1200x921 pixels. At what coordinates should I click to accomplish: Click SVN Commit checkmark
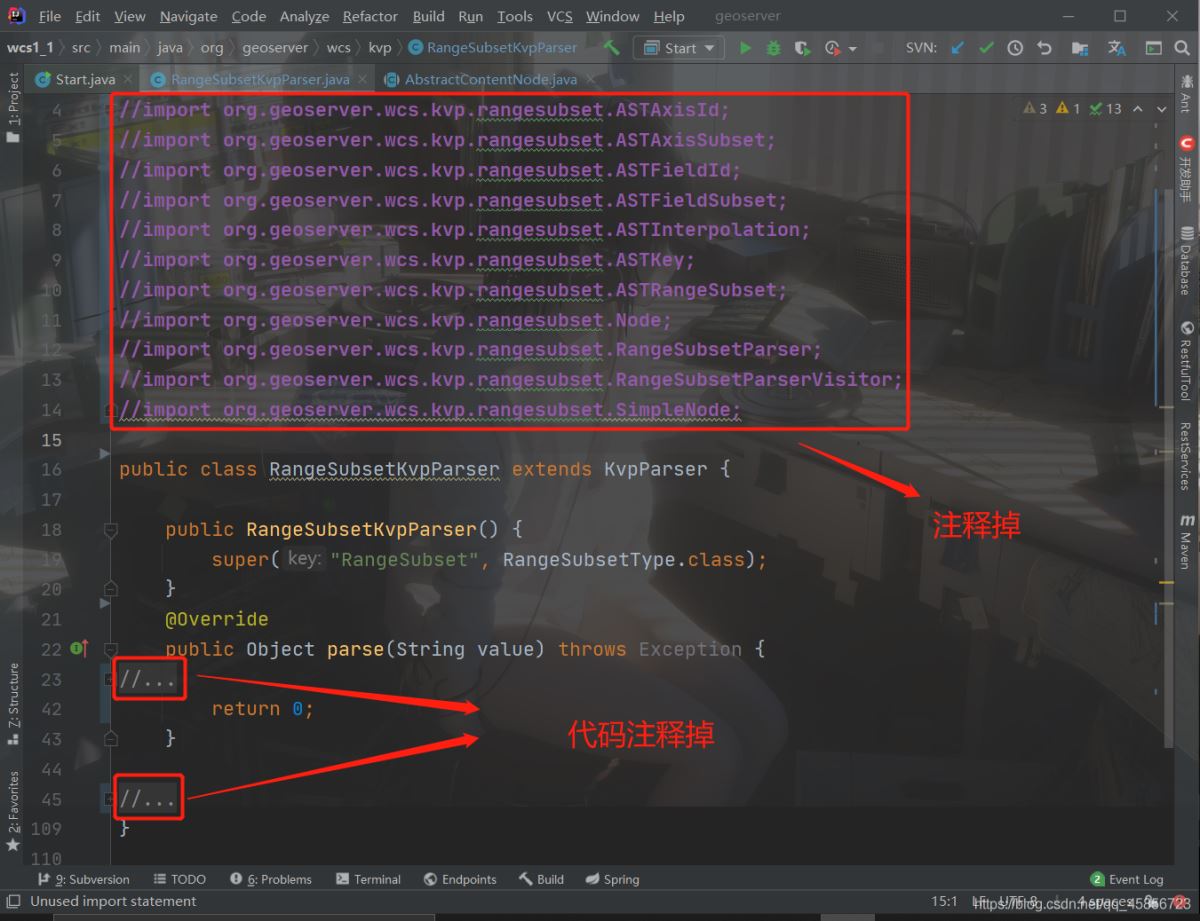pyautogui.click(x=986, y=48)
